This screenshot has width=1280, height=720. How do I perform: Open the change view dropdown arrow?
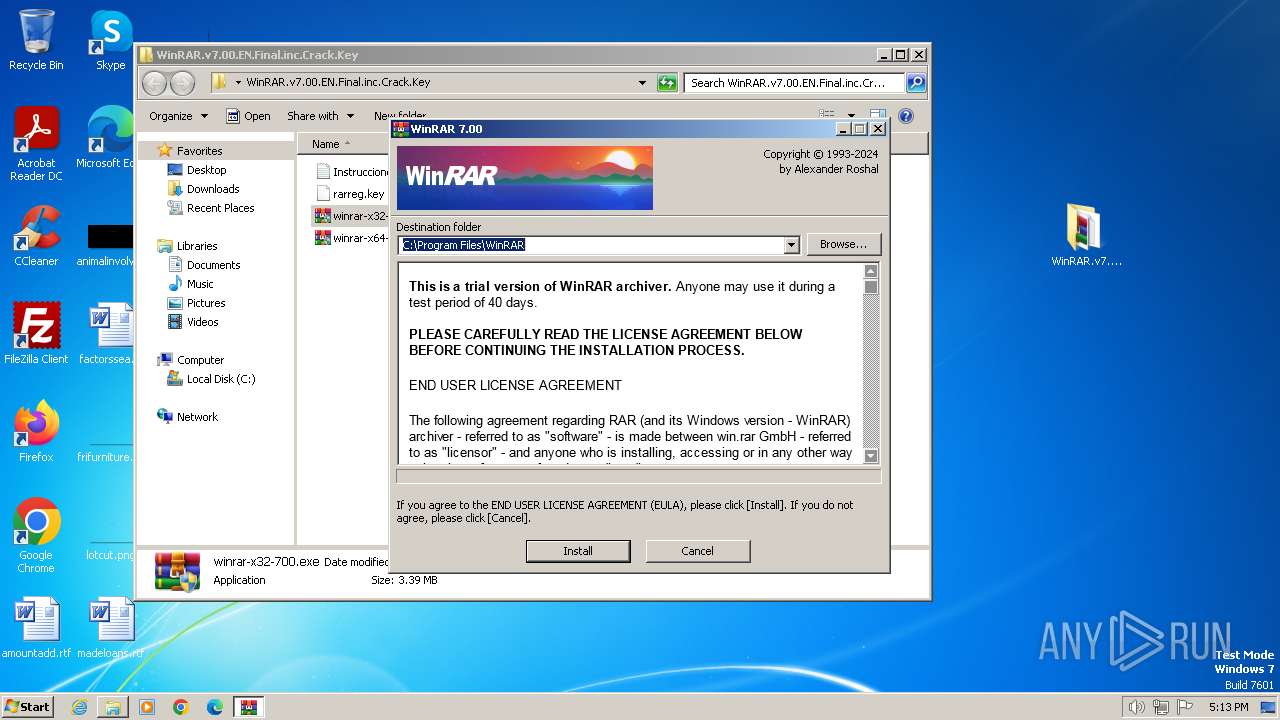tap(851, 116)
